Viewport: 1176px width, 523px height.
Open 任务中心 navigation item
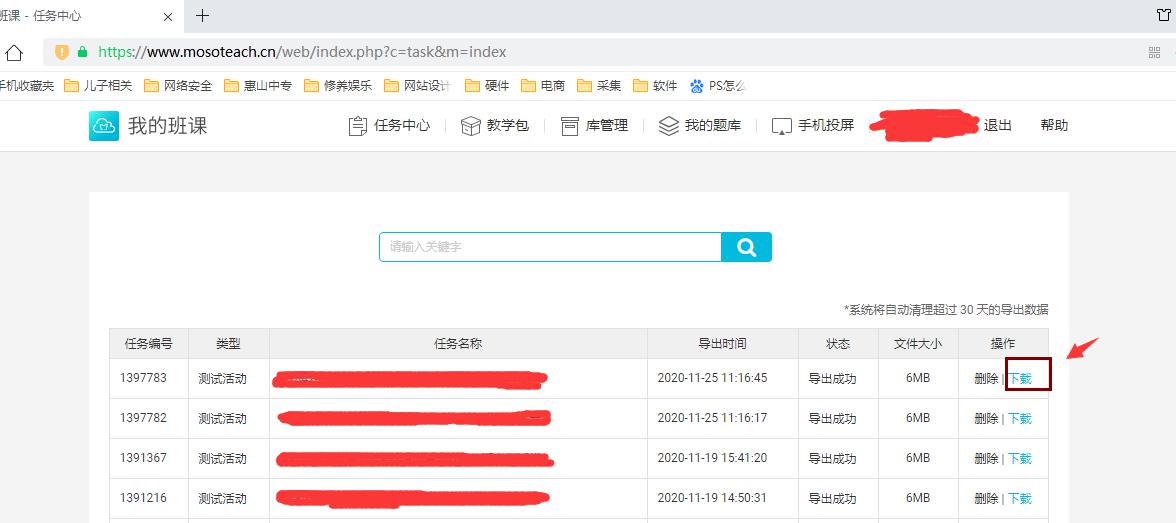tap(389, 125)
